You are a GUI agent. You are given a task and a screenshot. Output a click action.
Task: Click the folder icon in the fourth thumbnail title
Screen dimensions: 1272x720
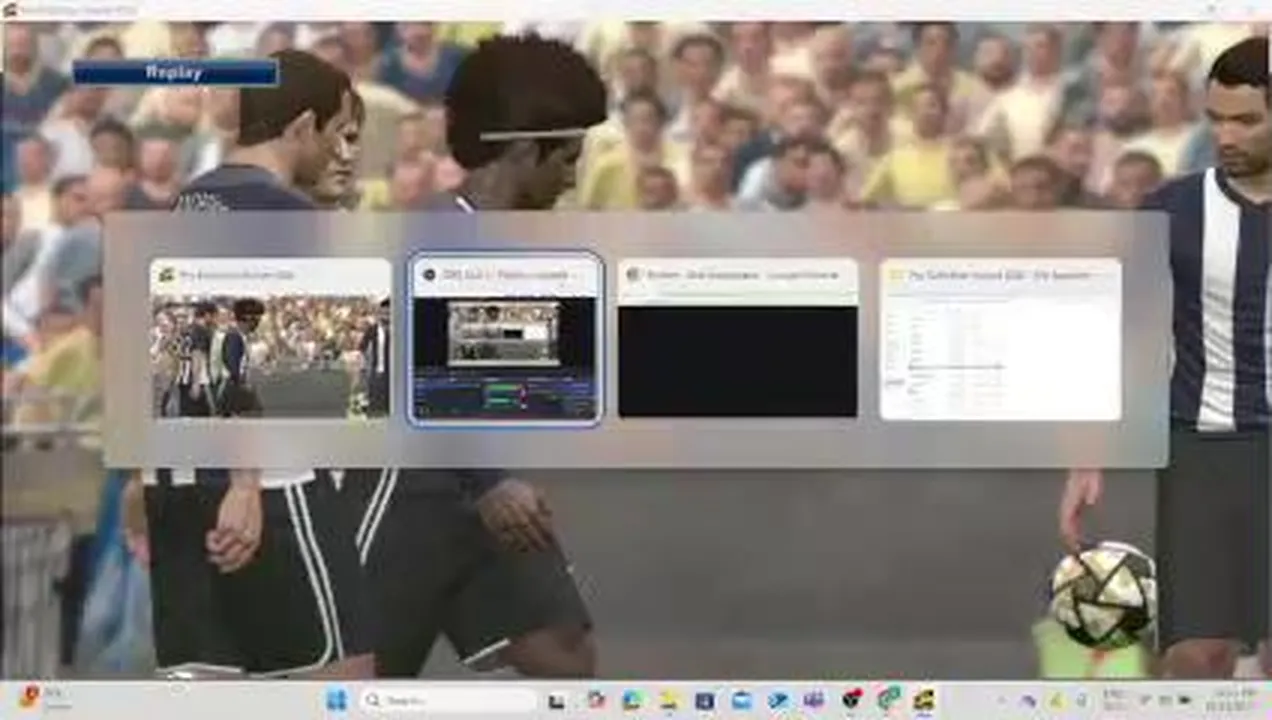coord(896,274)
